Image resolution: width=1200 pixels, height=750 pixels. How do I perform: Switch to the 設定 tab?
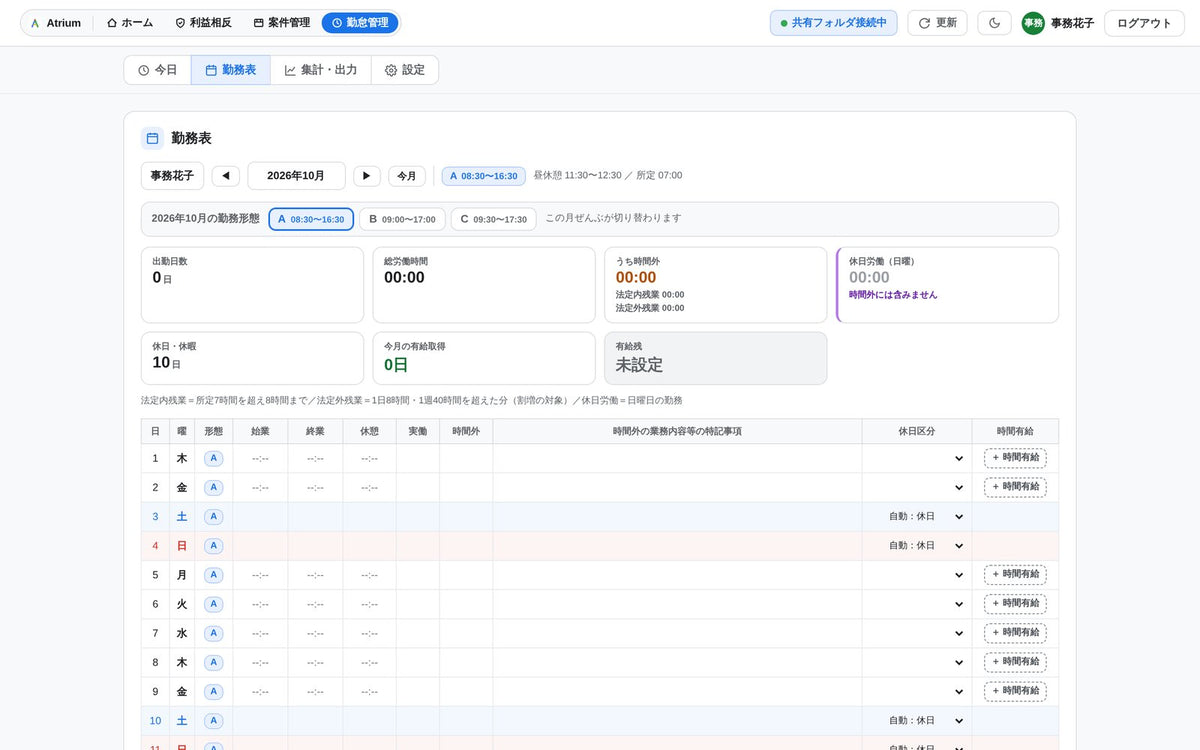(405, 70)
